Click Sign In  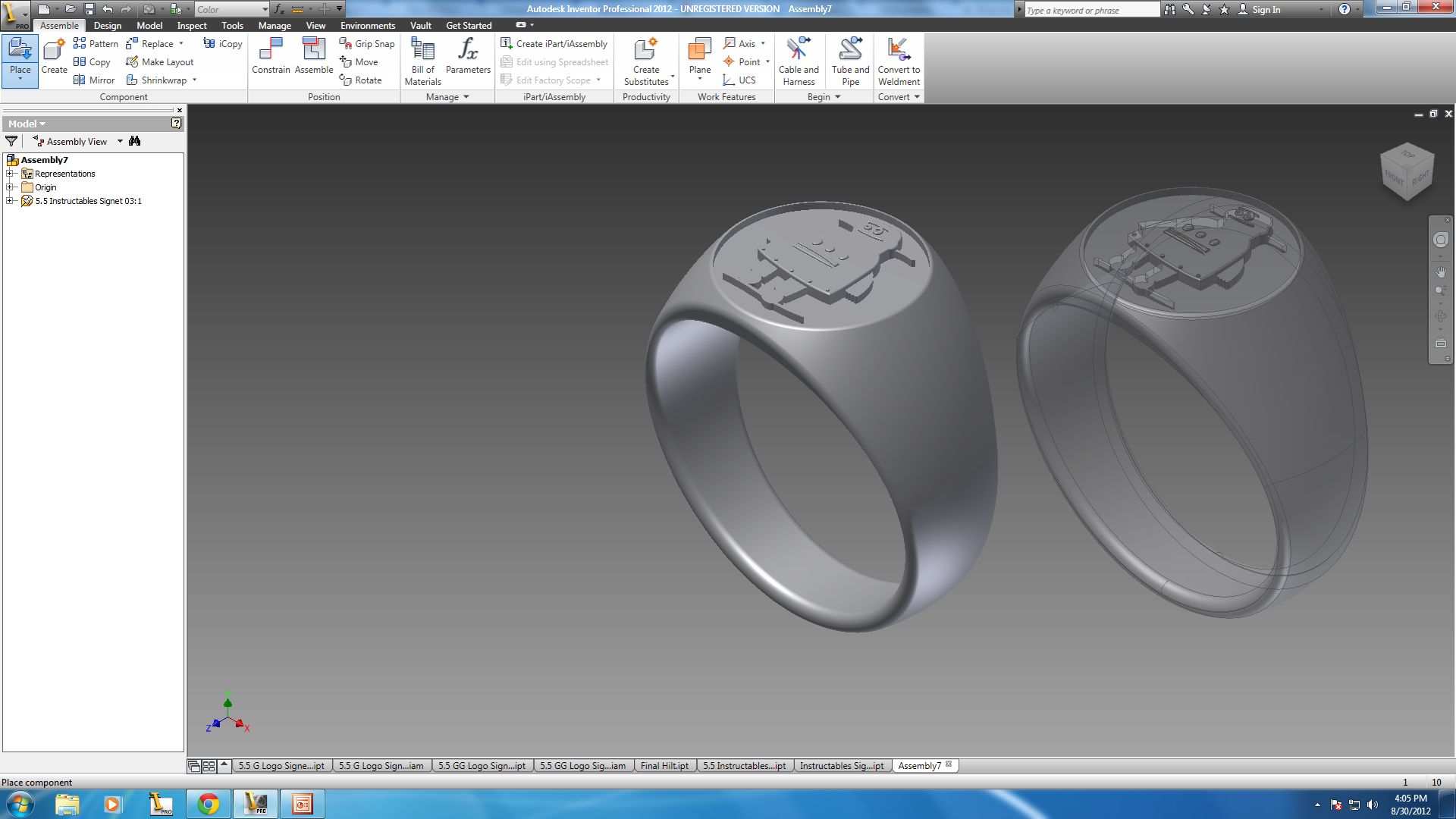(x=1259, y=9)
